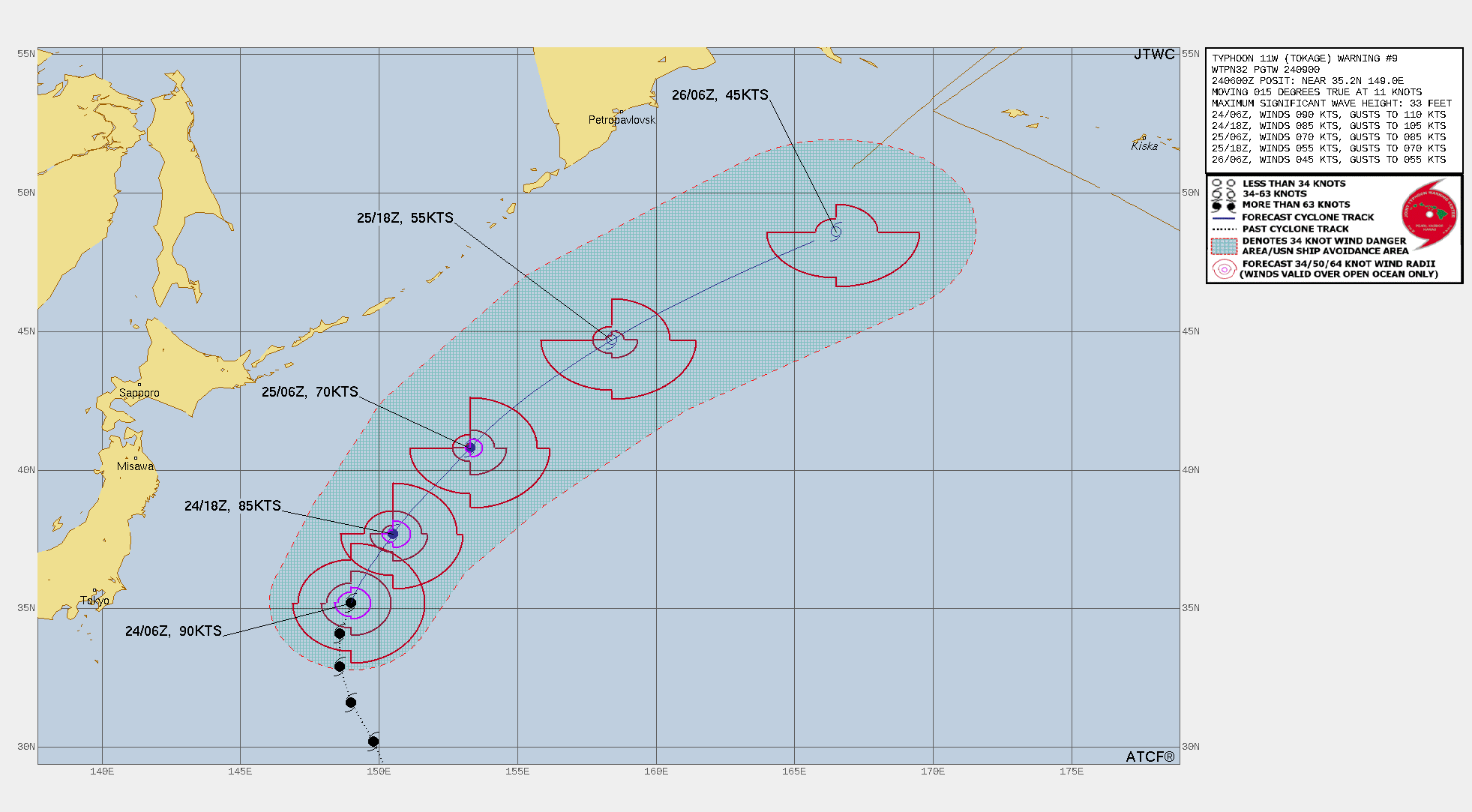Click the typhoon symbol at the 25/06Z position
1472x812 pixels.
tap(470, 448)
